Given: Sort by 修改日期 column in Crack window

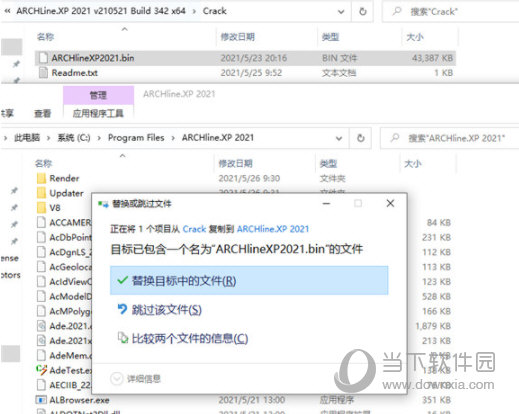Looking at the screenshot, I should point(237,37).
